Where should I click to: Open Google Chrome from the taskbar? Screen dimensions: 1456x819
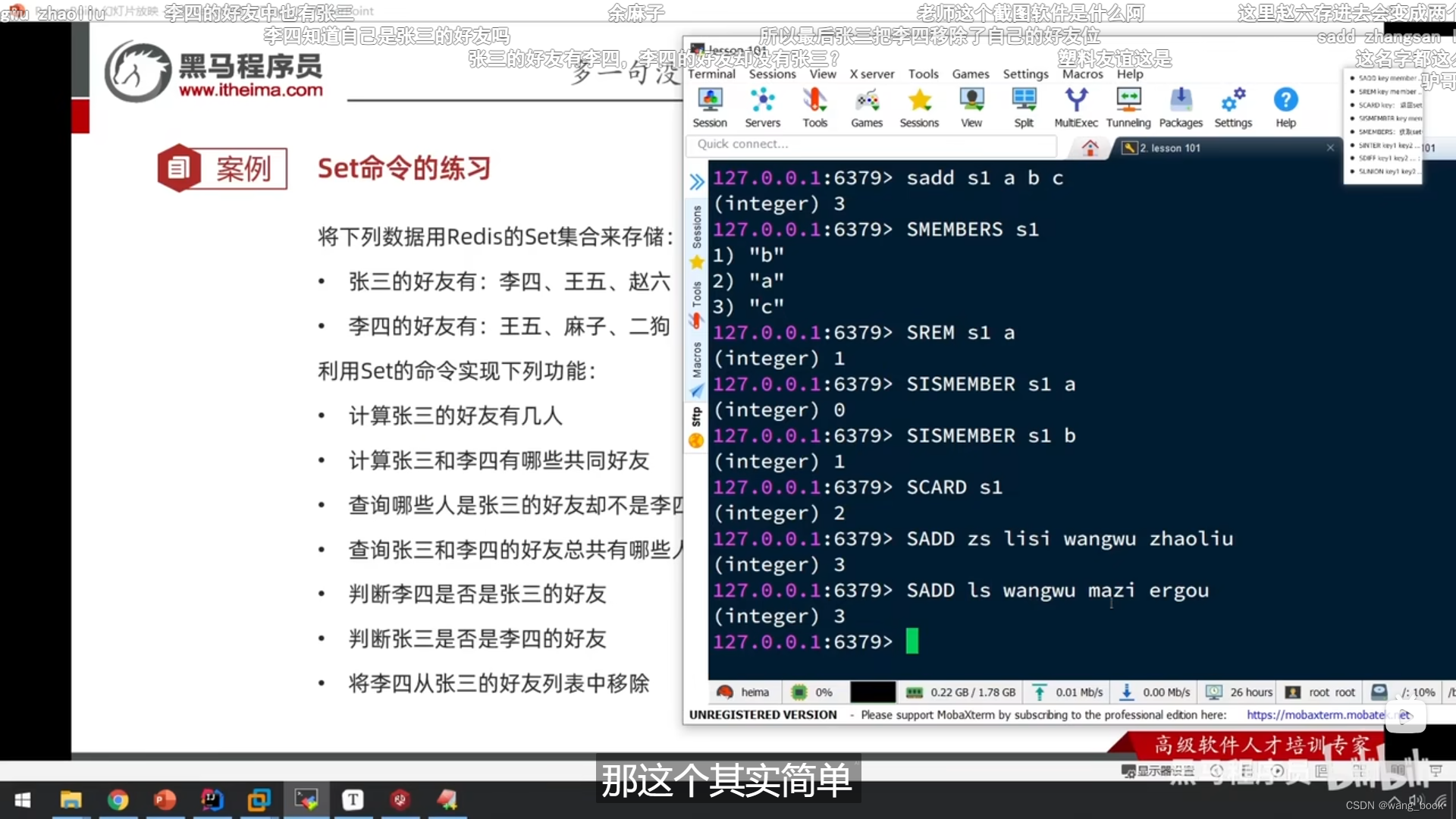[118, 800]
